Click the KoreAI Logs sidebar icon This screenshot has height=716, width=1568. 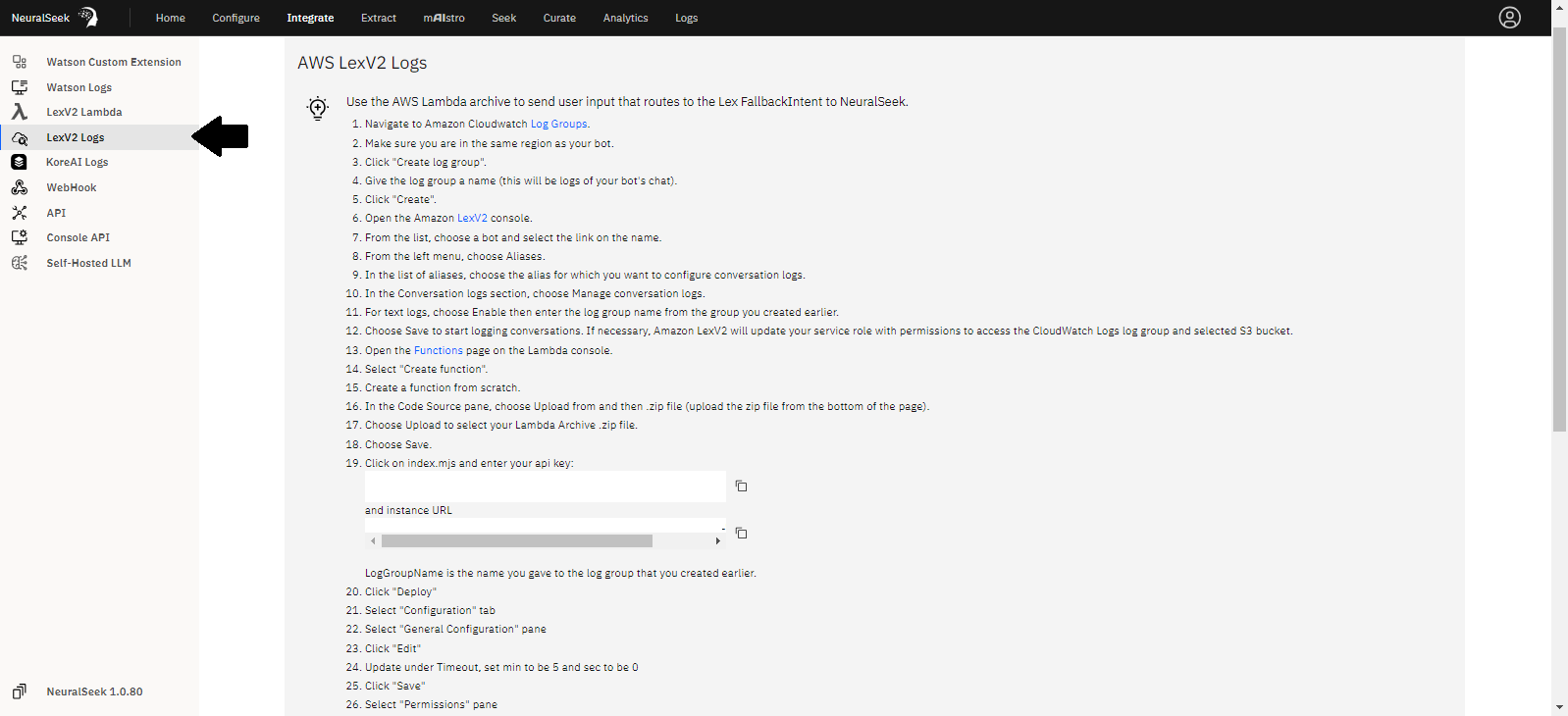pyautogui.click(x=20, y=162)
